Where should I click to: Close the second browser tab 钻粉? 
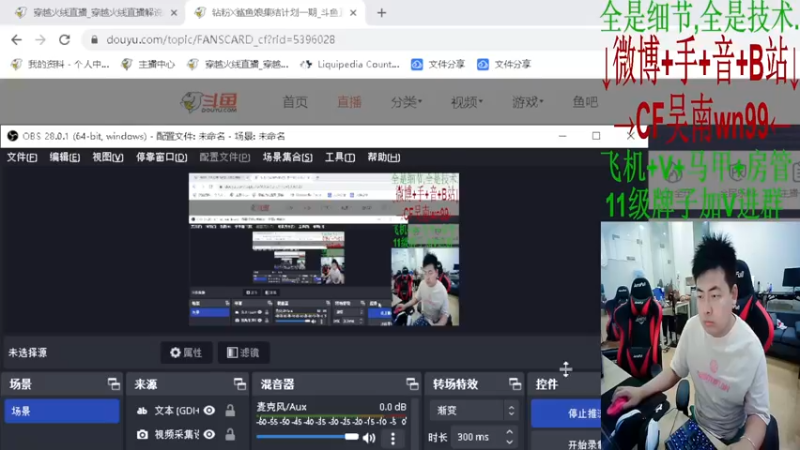(353, 13)
